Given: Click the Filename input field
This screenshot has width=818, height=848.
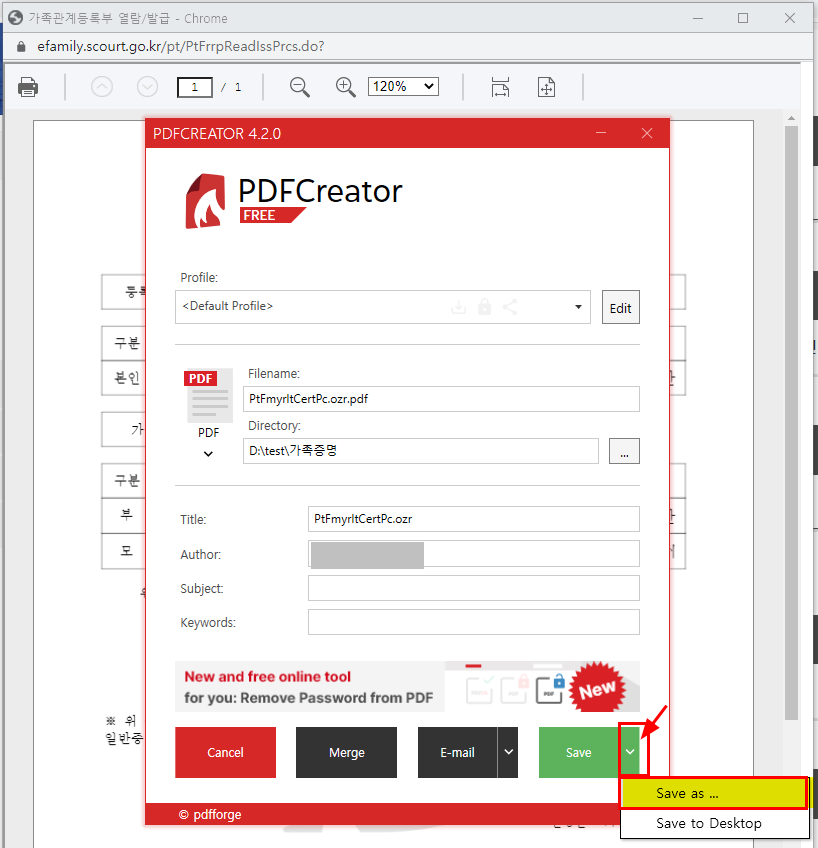Looking at the screenshot, I should coord(441,399).
